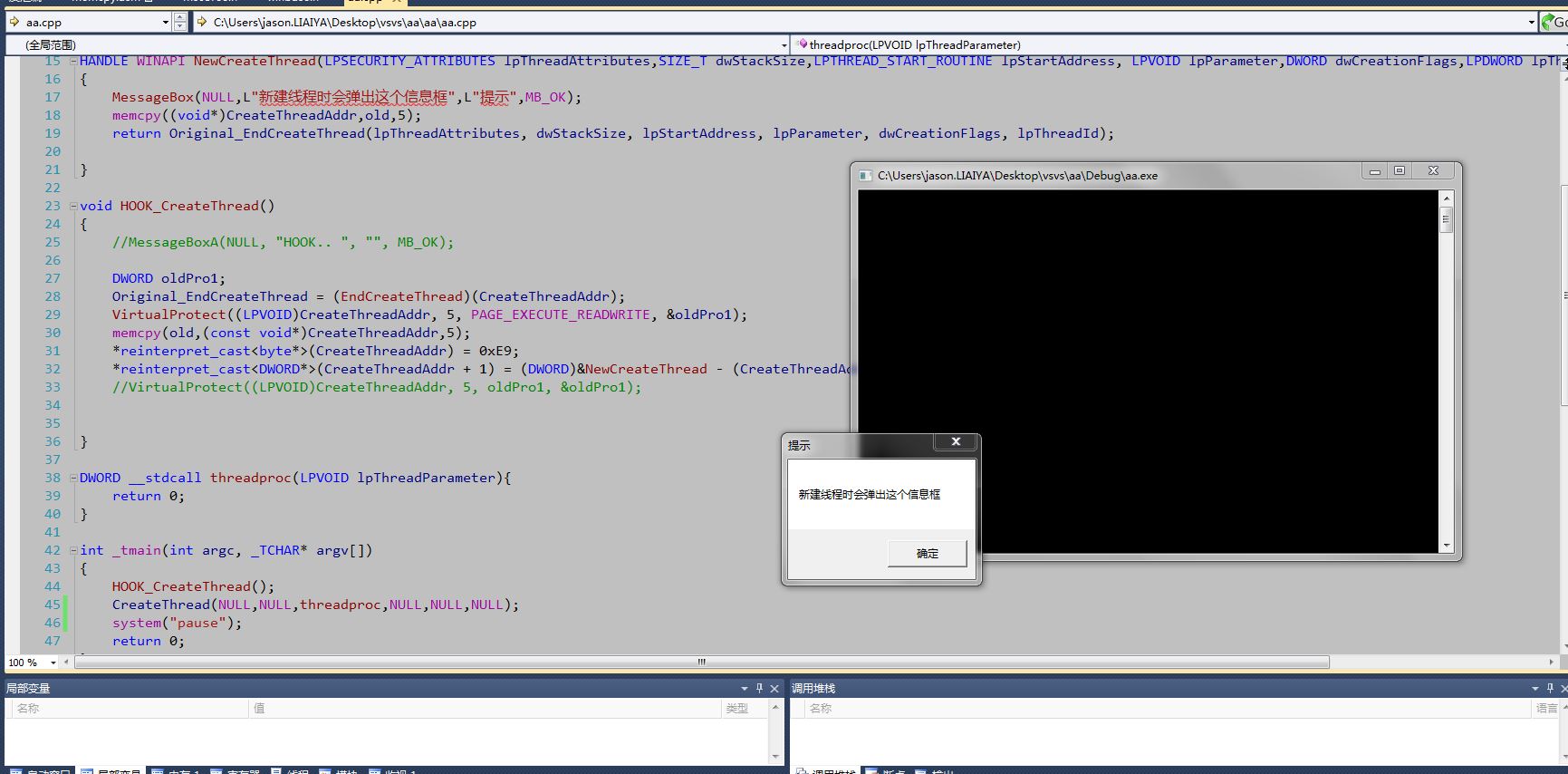
Task: Click the 类型 column header in 局部变量
Action: click(745, 709)
